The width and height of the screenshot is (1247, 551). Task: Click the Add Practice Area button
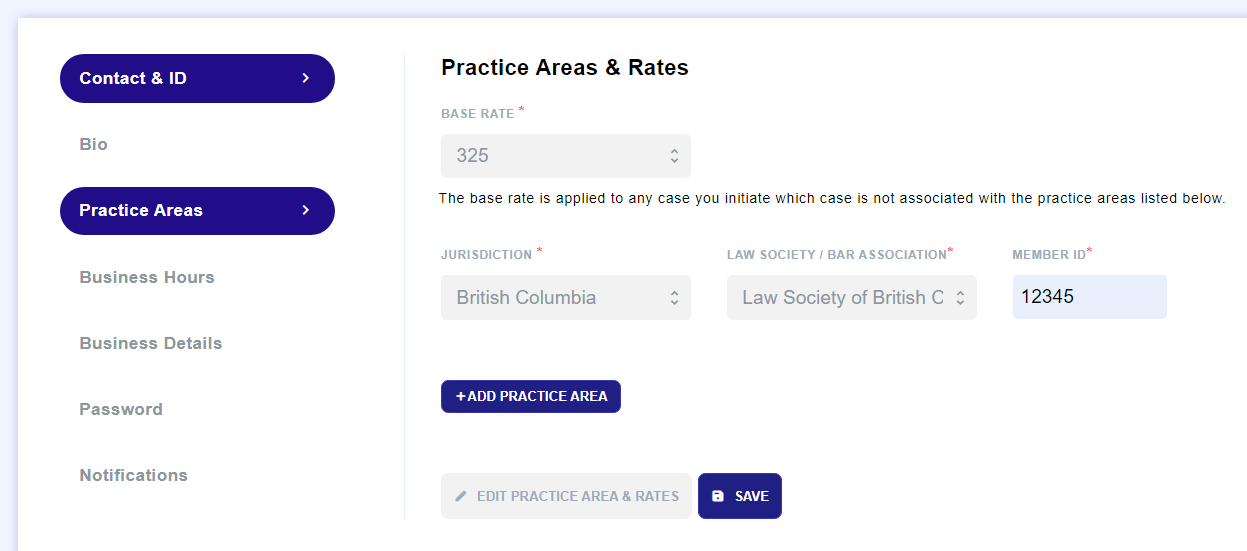[x=531, y=396]
